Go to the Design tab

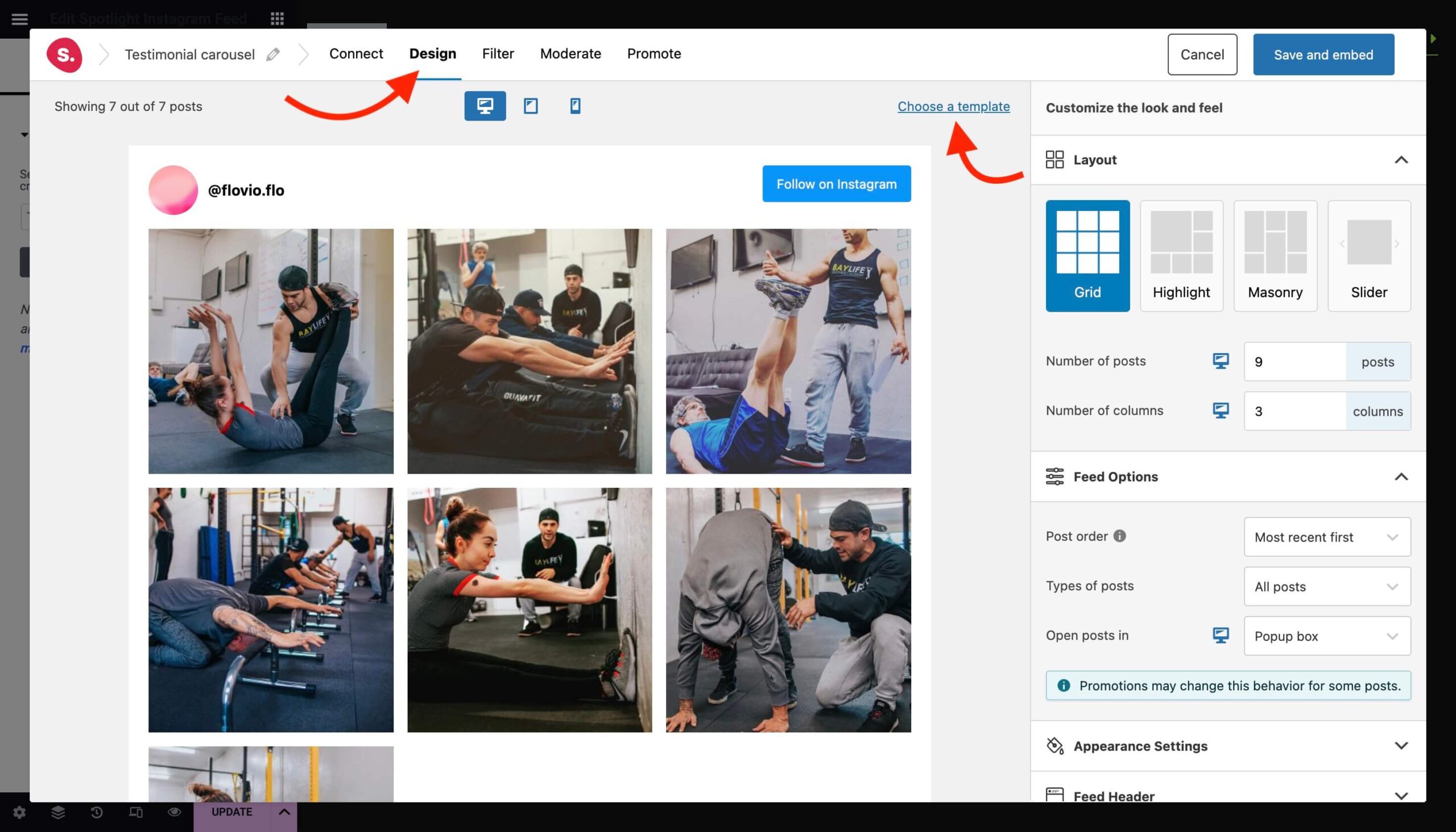tap(433, 53)
